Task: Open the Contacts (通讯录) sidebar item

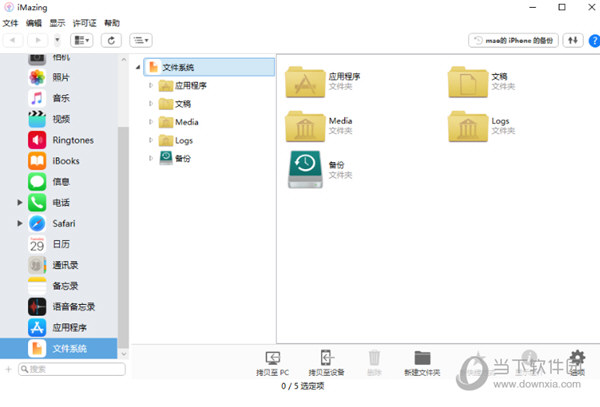Action: tap(59, 265)
